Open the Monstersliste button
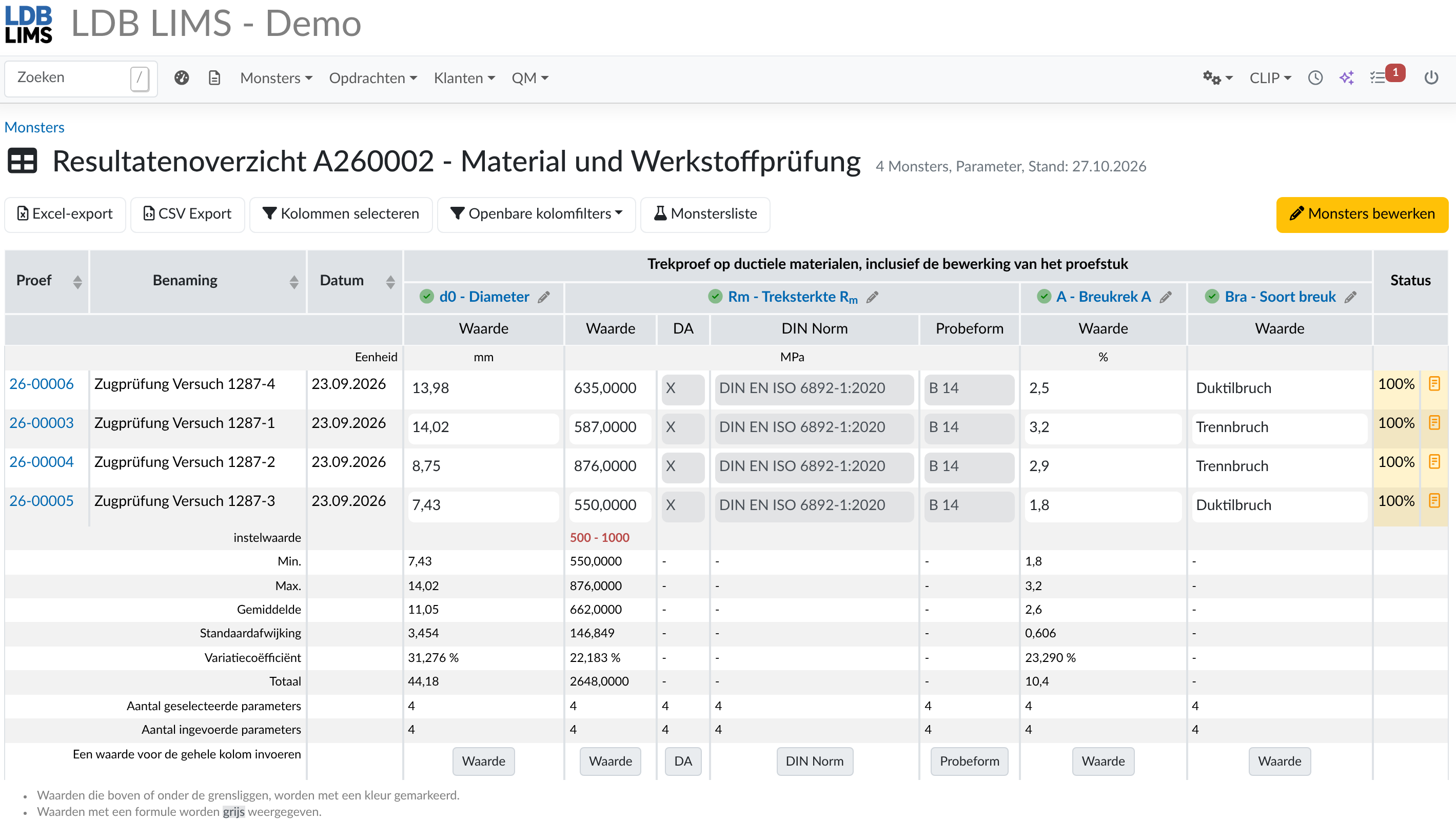Image resolution: width=1456 pixels, height=820 pixels. coord(705,214)
